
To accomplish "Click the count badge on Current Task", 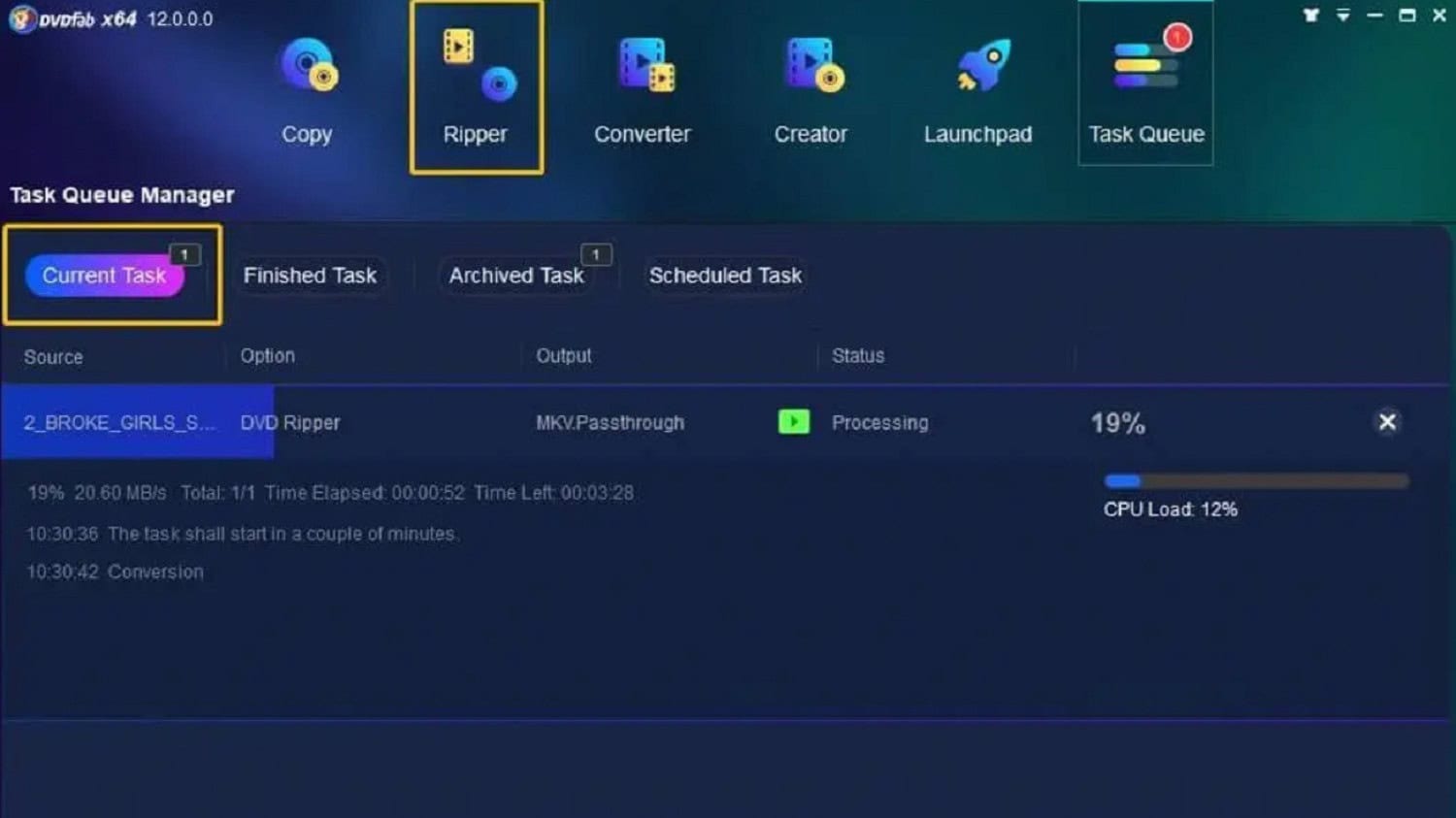I will tap(184, 254).
